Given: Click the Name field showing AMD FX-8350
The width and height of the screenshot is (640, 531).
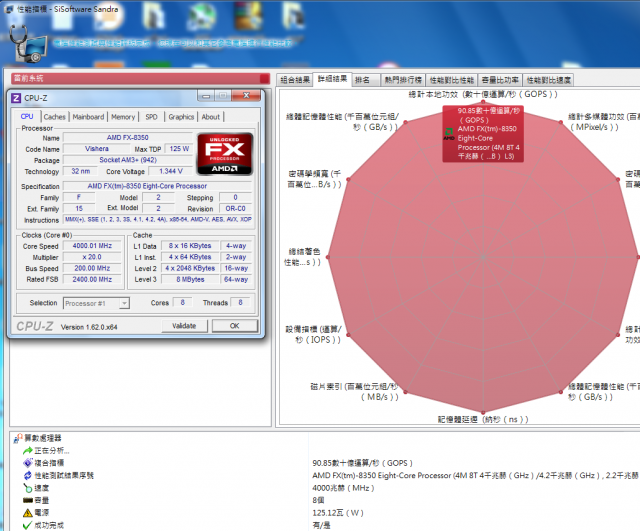Looking at the screenshot, I should [128, 138].
